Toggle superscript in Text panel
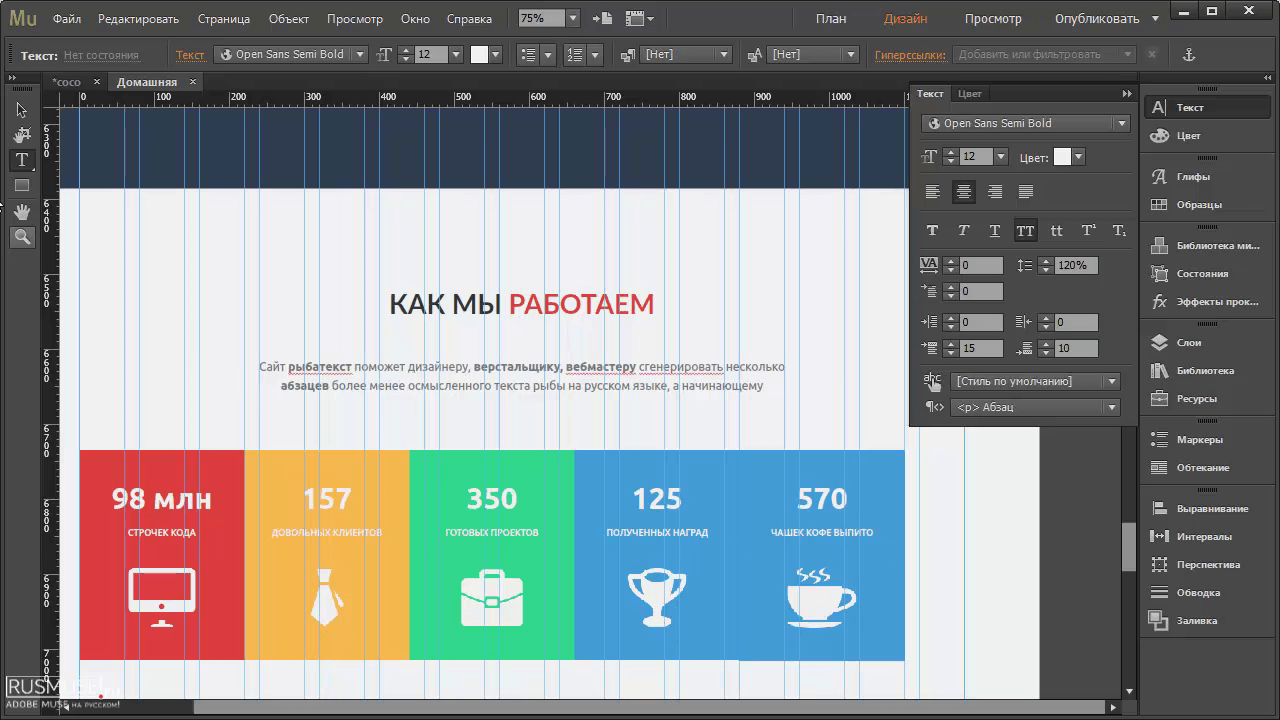 tap(1088, 231)
